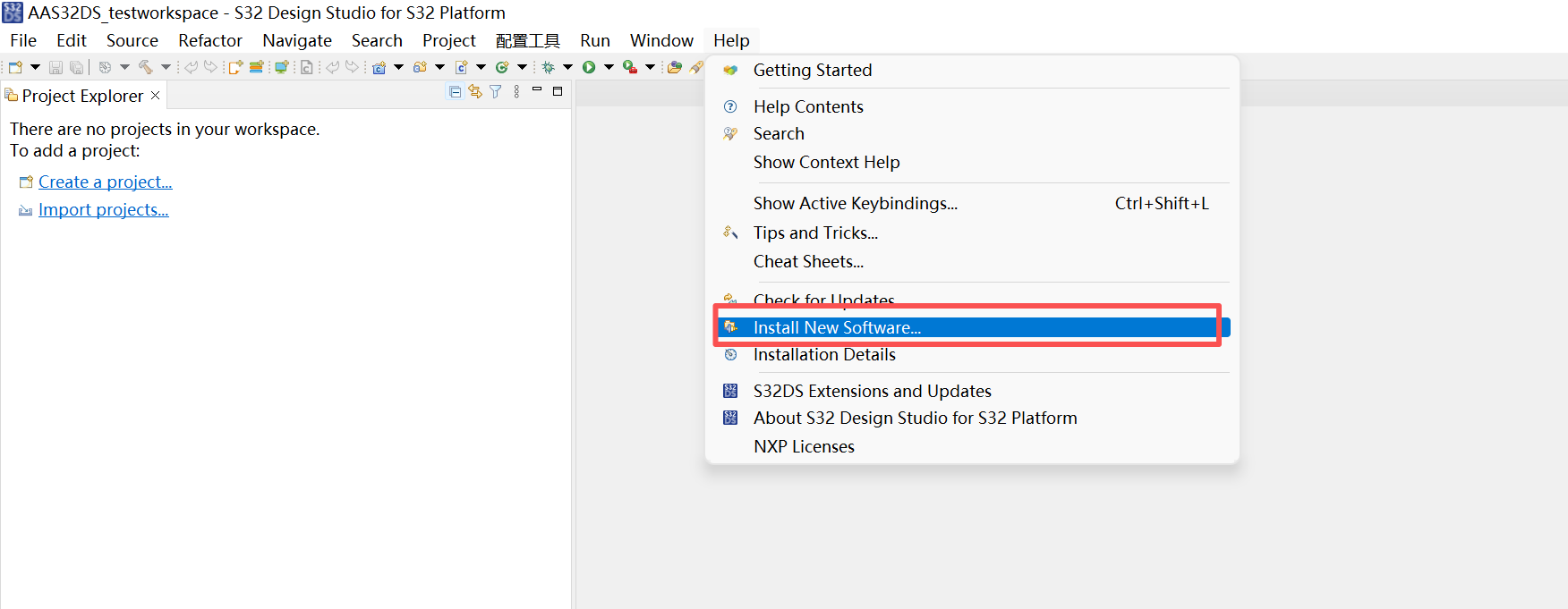Click the Save toolbar icon

[55, 67]
